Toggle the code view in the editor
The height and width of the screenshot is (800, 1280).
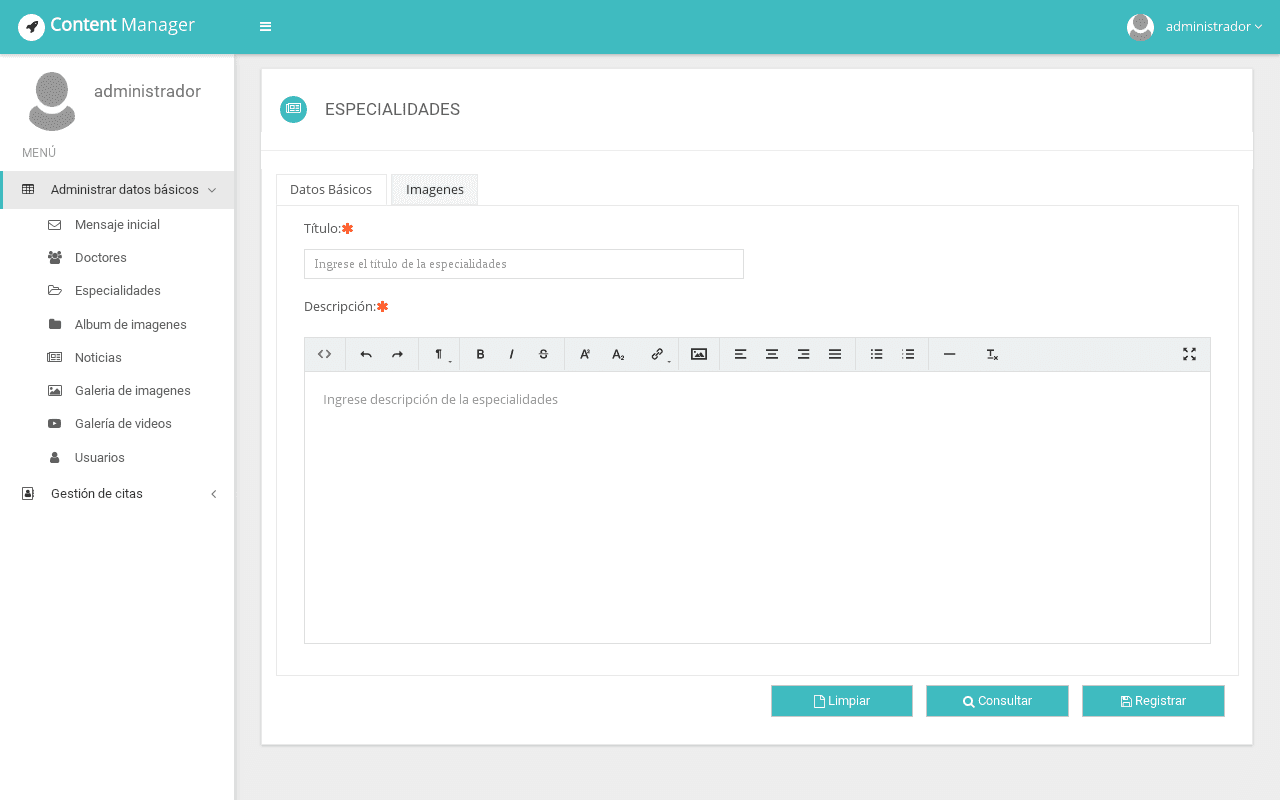point(324,354)
